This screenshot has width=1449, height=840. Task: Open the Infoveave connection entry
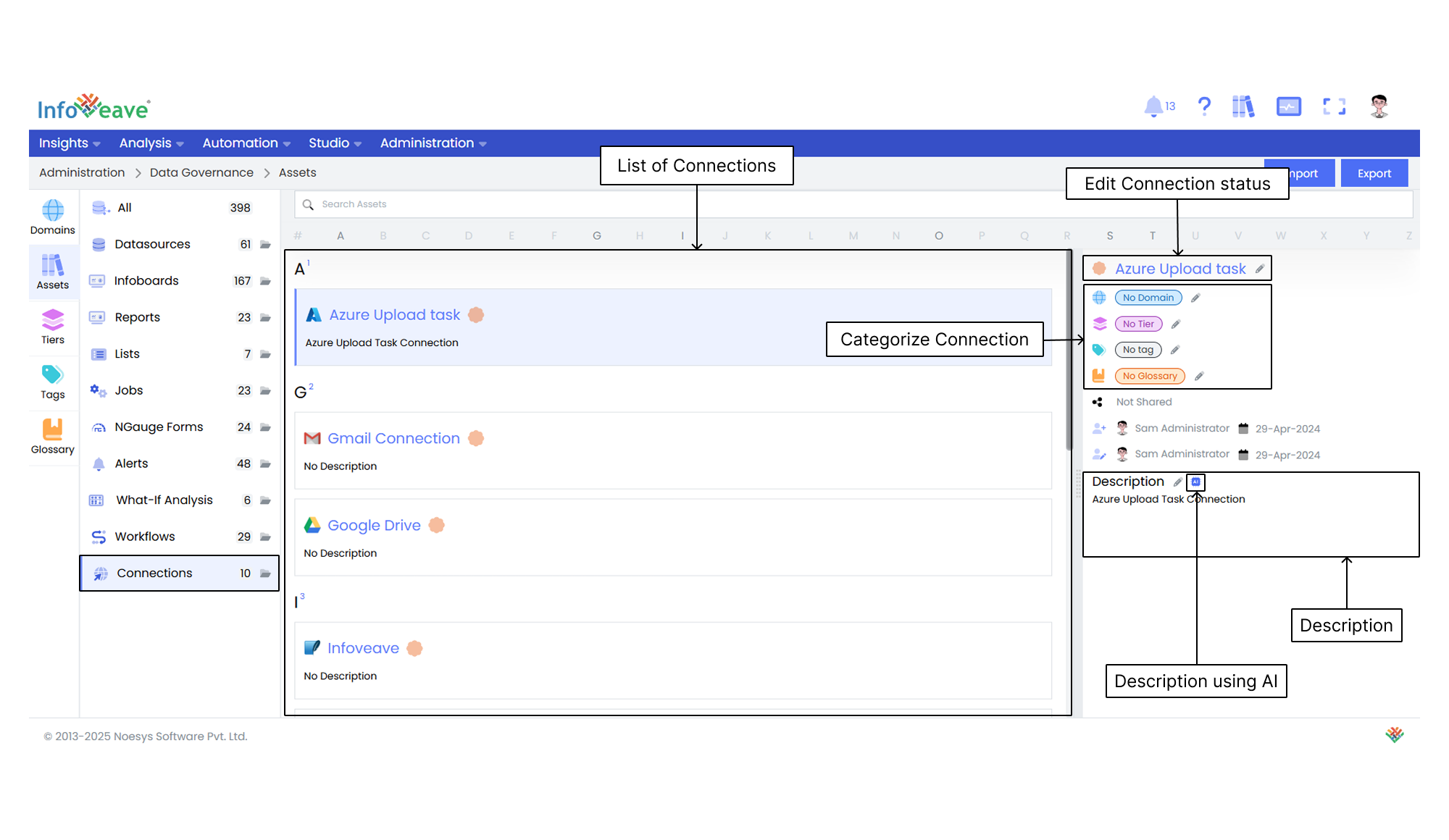click(x=363, y=648)
